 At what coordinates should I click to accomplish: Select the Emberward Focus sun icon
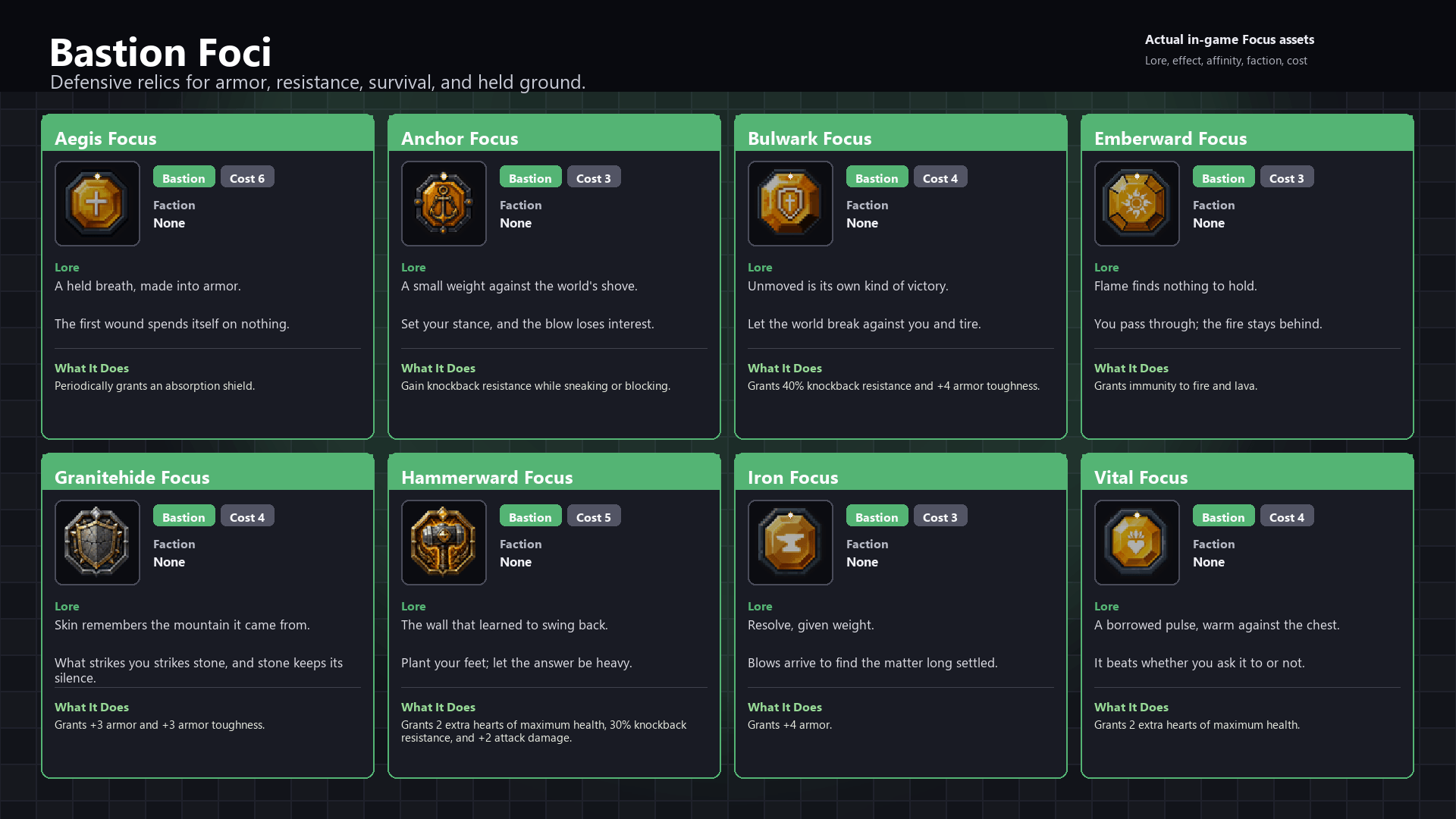coord(1137,203)
